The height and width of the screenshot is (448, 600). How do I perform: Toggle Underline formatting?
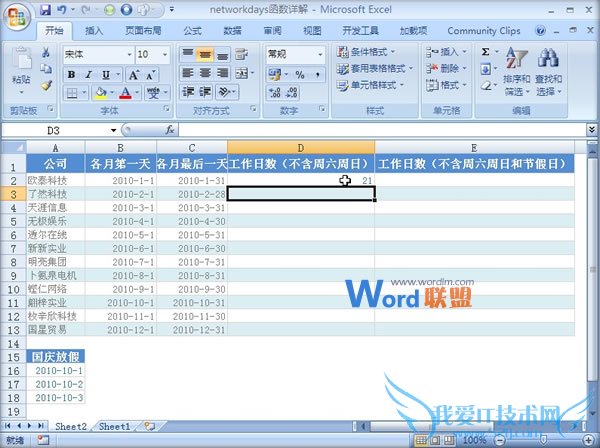(106, 75)
